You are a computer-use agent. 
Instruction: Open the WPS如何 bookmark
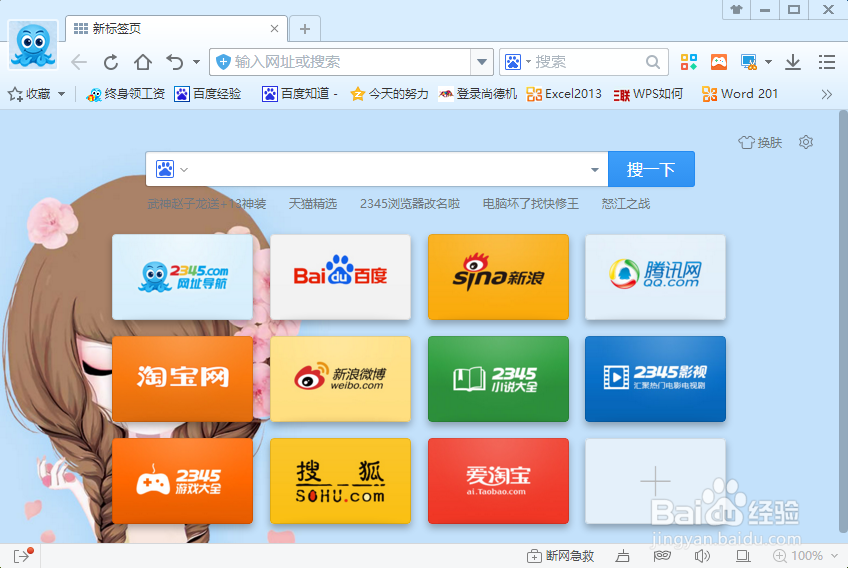coord(648,94)
